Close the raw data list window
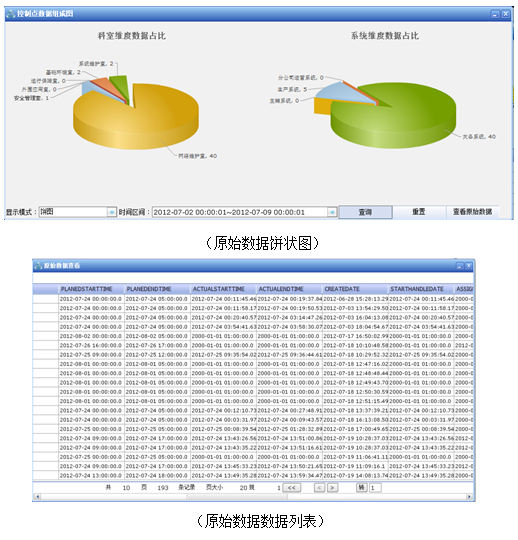 pos(469,266)
